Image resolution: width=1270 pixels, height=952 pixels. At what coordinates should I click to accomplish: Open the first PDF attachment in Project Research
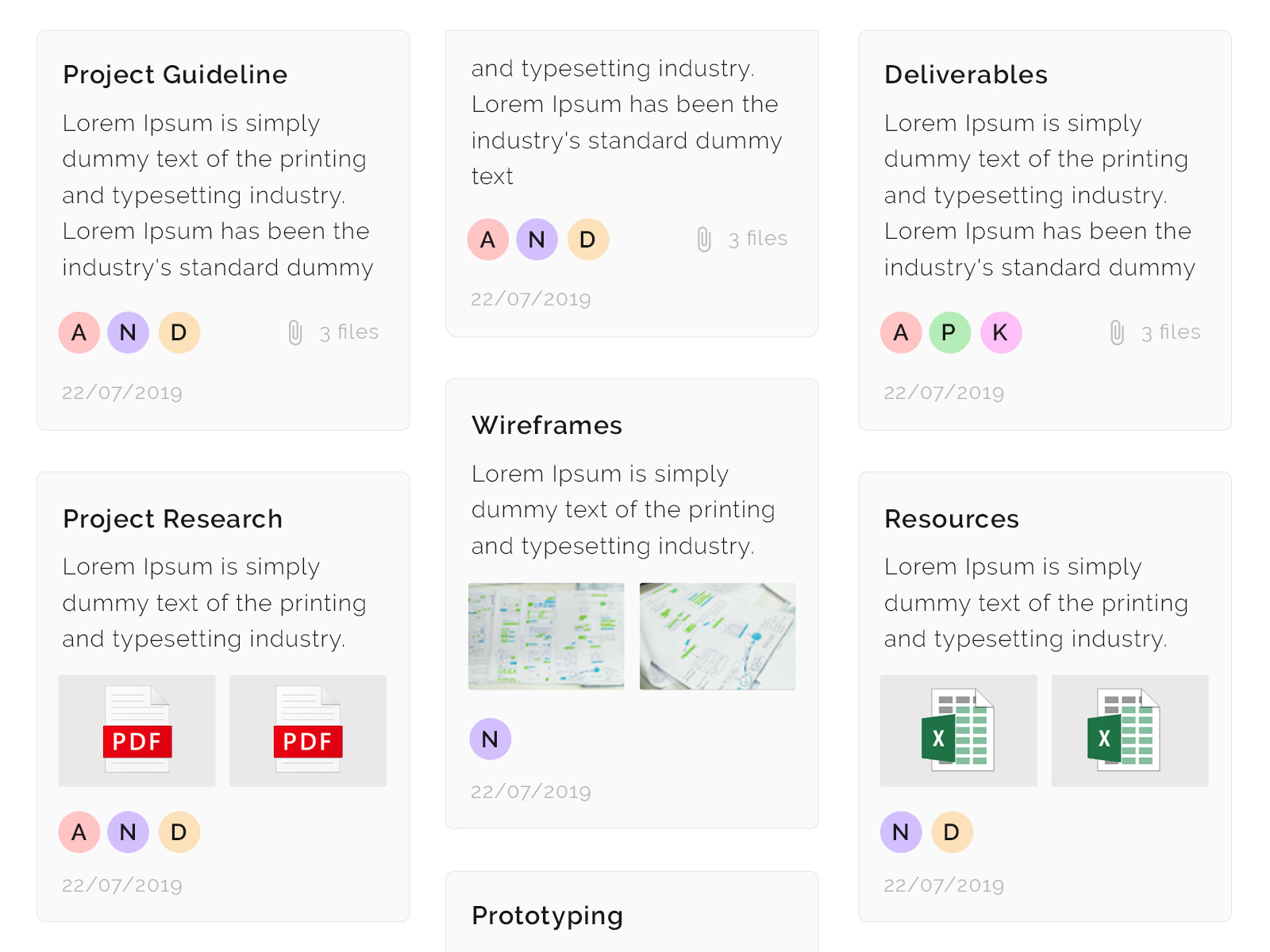point(136,730)
